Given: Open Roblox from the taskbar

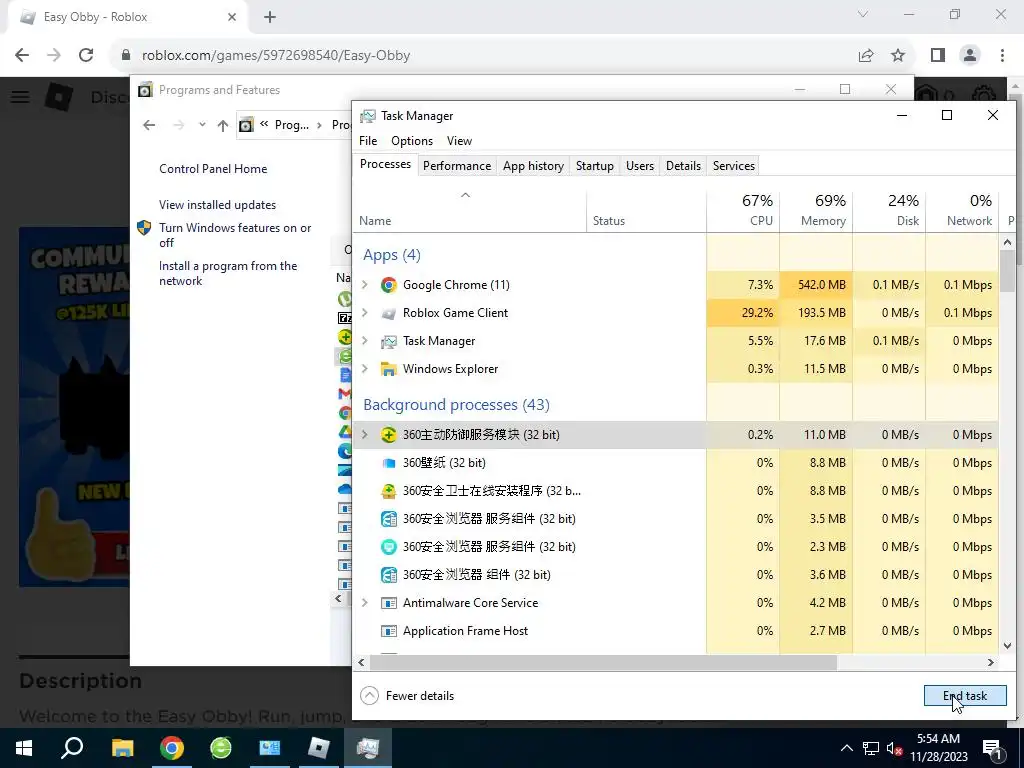Looking at the screenshot, I should (x=319, y=748).
